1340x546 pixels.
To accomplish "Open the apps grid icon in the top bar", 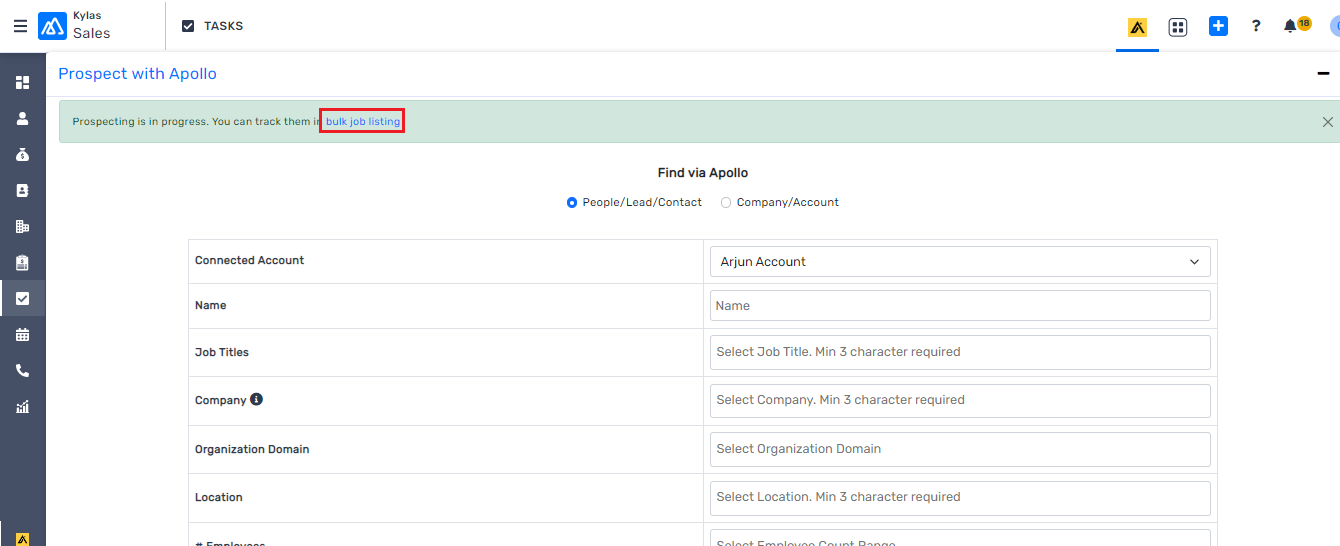I will 1178,27.
